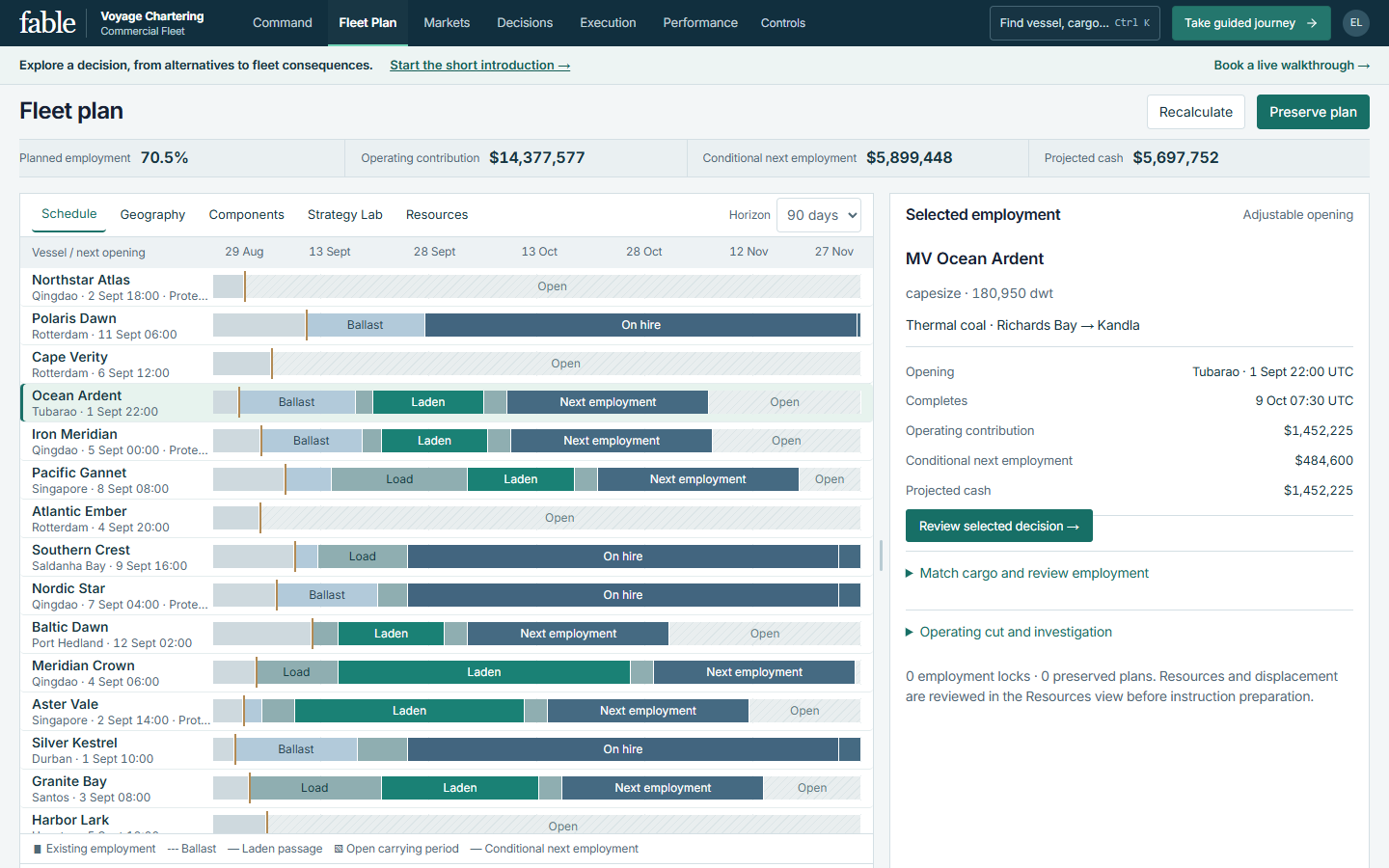Switch to the Geography tab
The width and height of the screenshot is (1389, 868).
(152, 214)
